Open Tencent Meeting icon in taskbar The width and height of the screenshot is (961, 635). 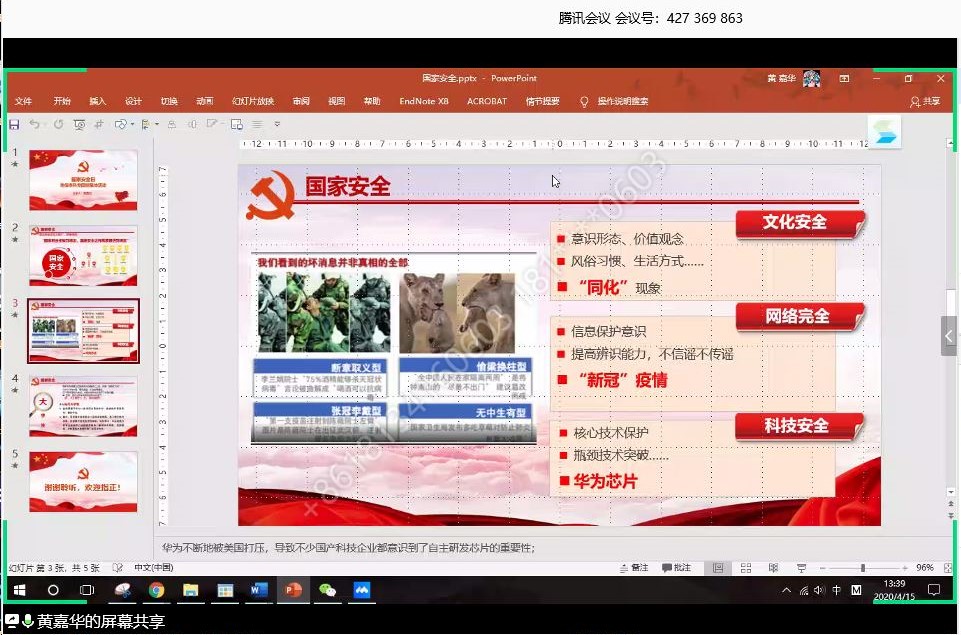pos(362,590)
